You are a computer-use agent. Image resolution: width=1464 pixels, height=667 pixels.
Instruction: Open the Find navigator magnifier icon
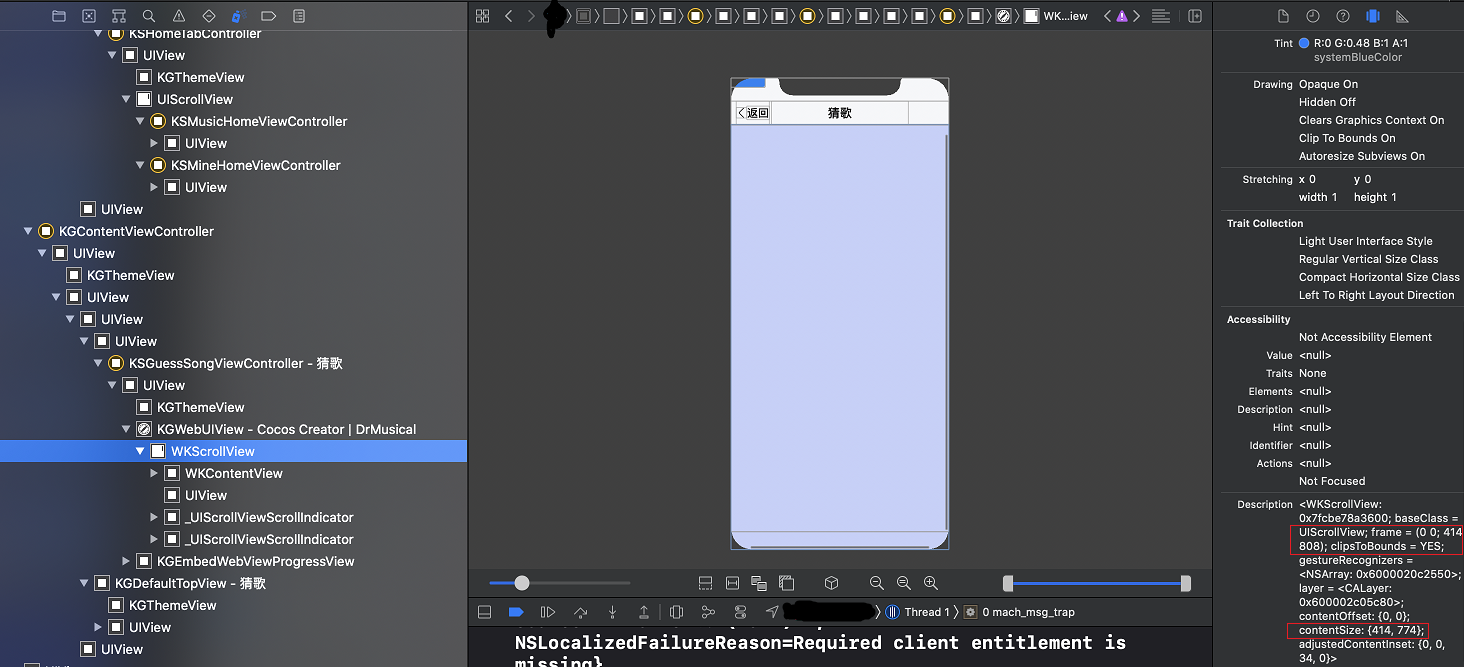point(149,16)
